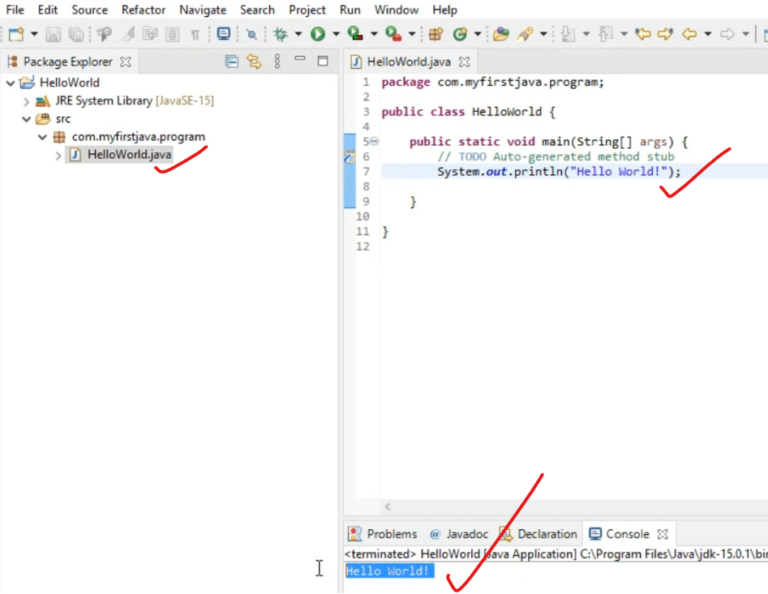Viewport: 768px width, 594px height.
Task: Minimize the Package Explorer panel
Action: point(300,59)
